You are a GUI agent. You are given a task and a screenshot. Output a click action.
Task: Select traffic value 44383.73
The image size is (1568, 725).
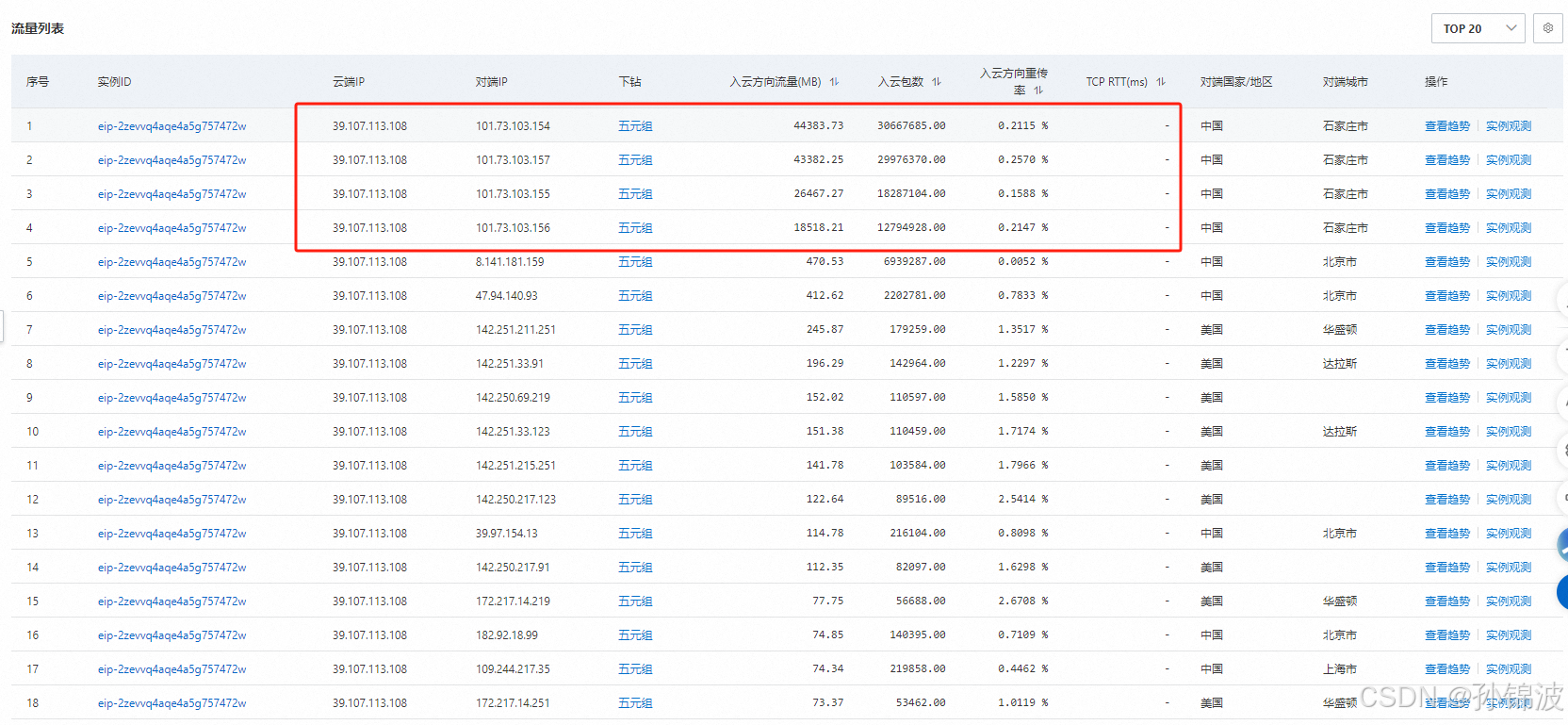[x=819, y=125]
